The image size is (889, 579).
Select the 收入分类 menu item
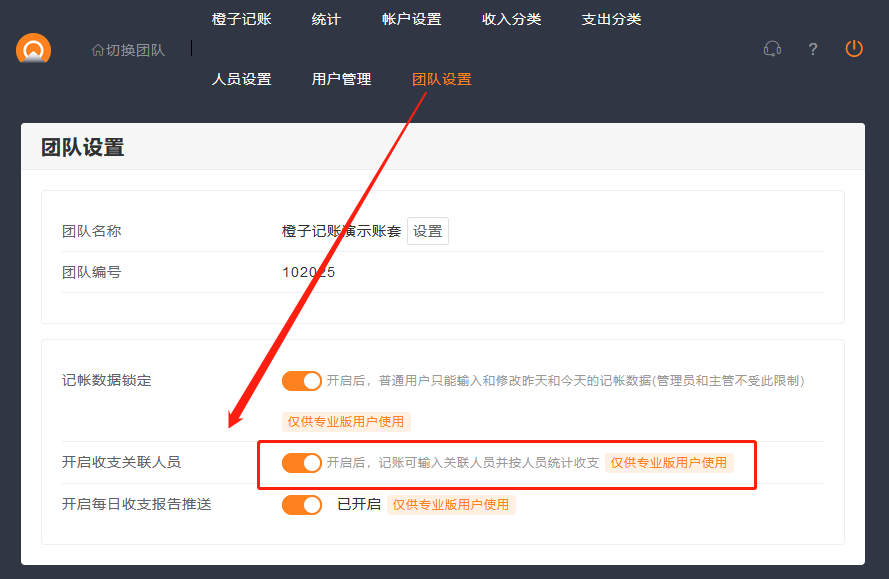click(511, 19)
